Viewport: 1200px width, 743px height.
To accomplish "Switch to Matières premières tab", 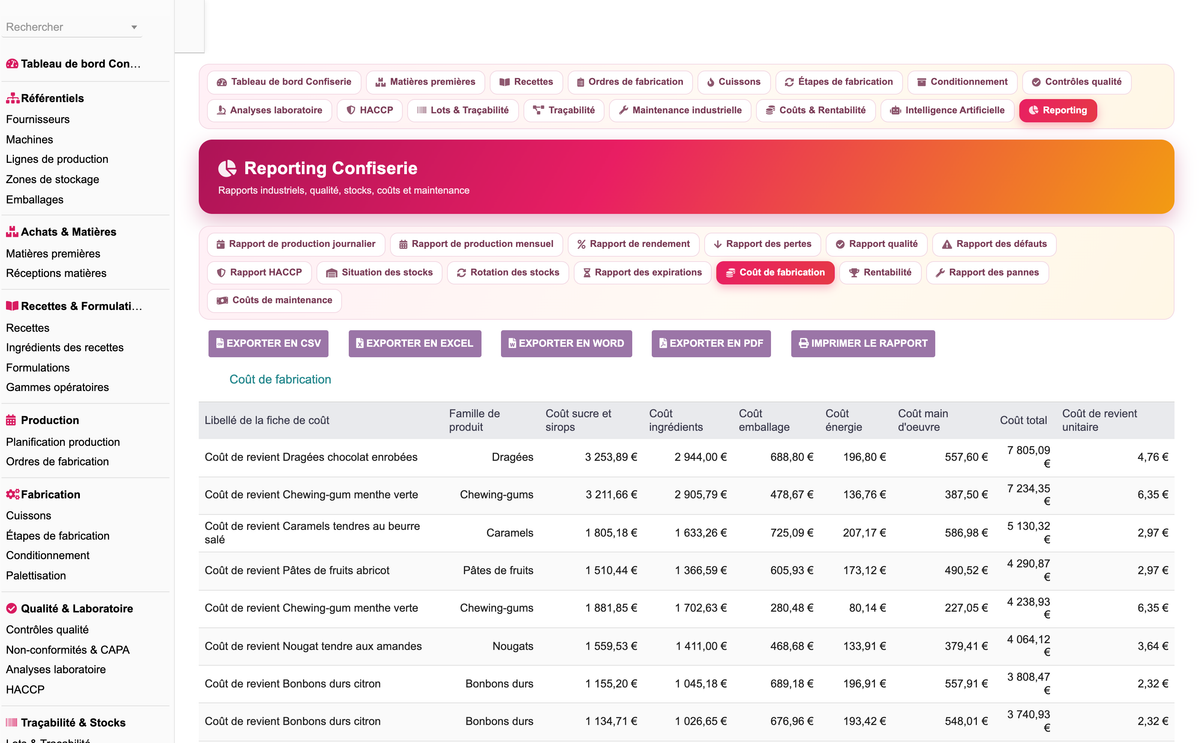I will pyautogui.click(x=425, y=82).
